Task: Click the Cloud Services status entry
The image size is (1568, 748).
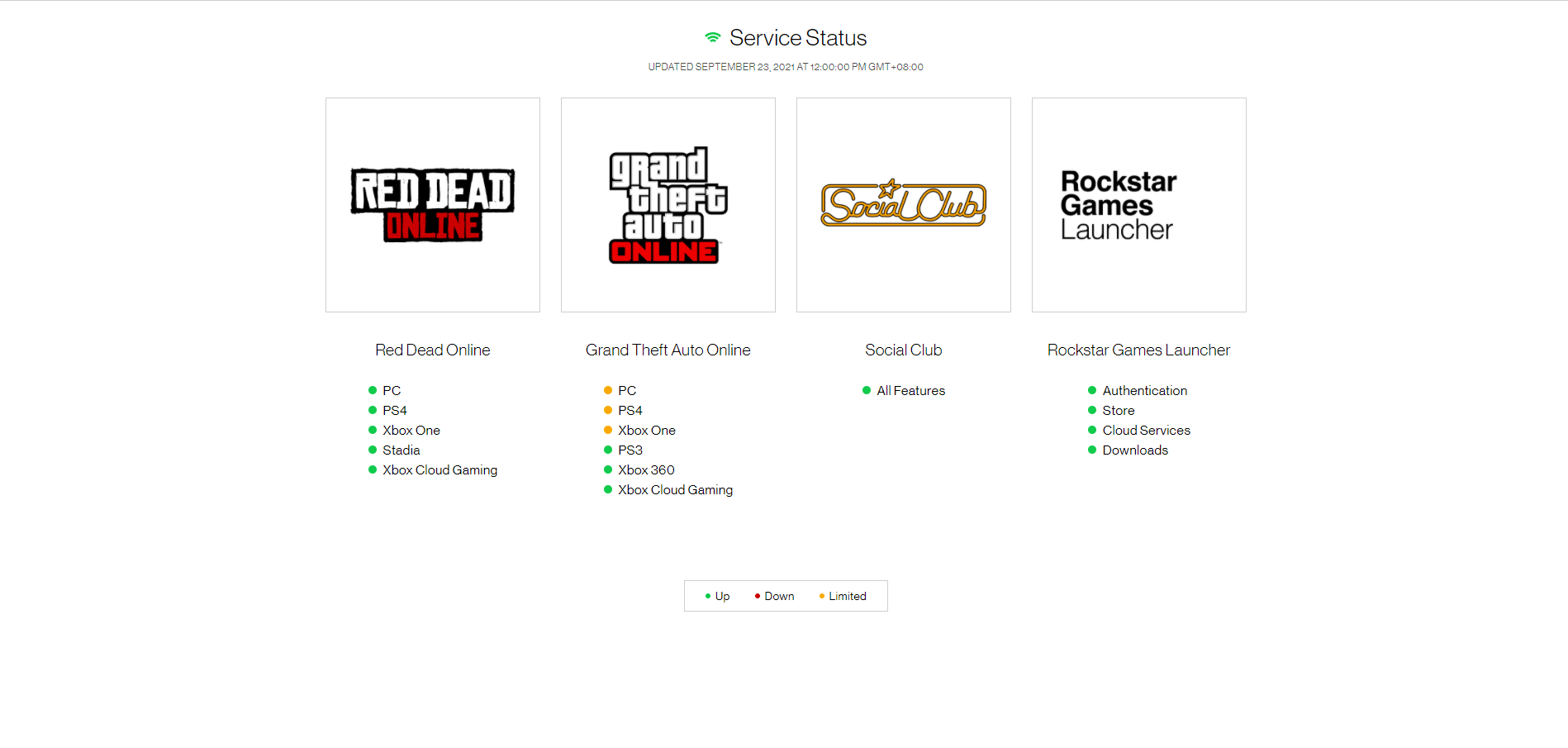Action: (x=1139, y=430)
